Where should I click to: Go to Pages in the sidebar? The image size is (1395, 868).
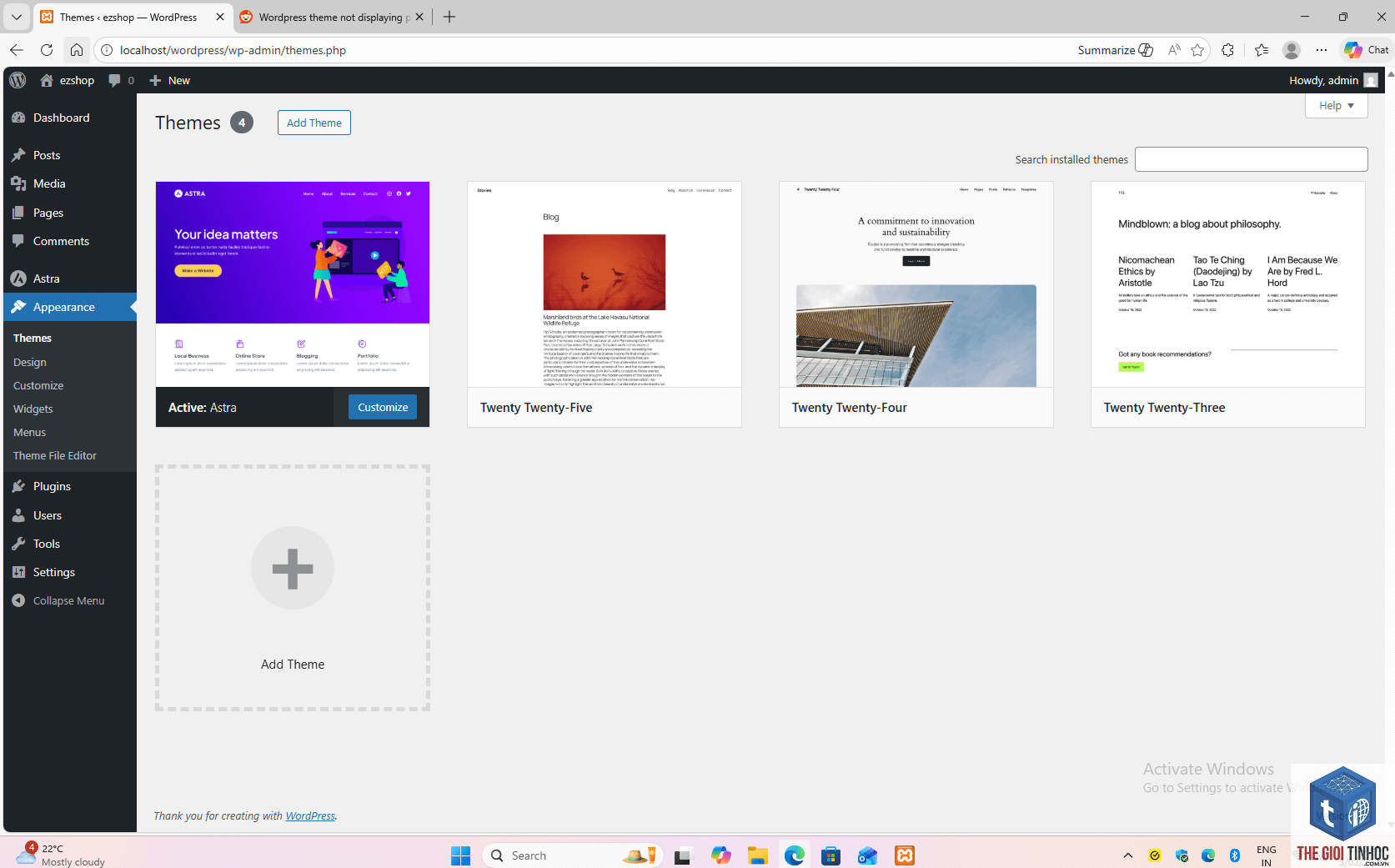(x=70, y=213)
